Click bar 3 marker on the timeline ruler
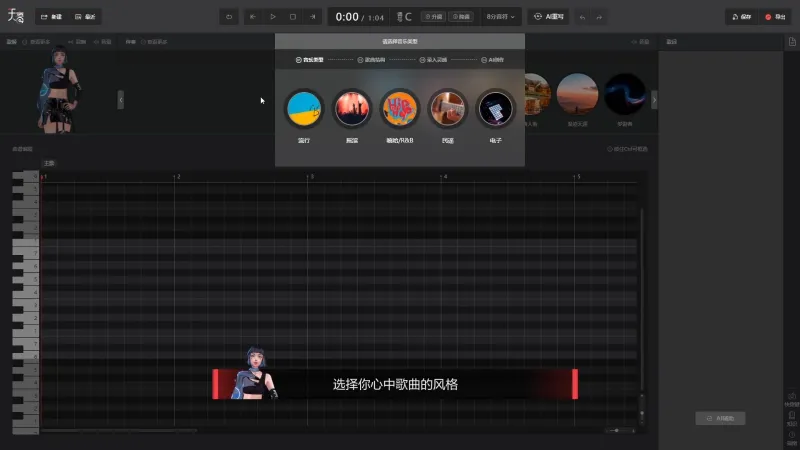 click(312, 177)
